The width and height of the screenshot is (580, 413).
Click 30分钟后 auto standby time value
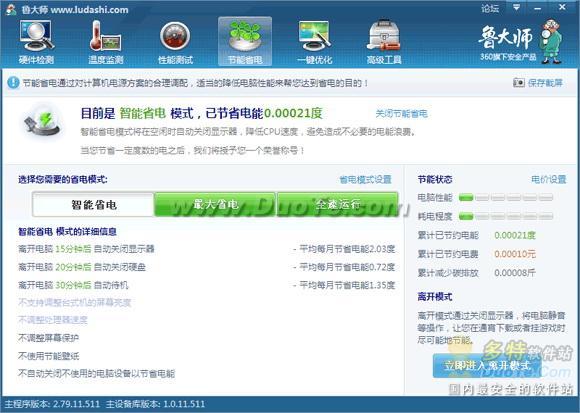click(73, 285)
